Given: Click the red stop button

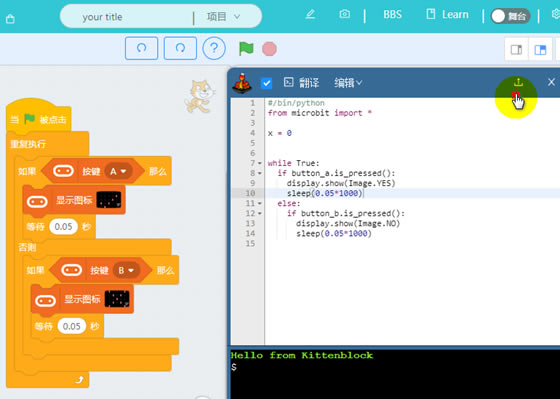Looking at the screenshot, I should click(x=269, y=49).
